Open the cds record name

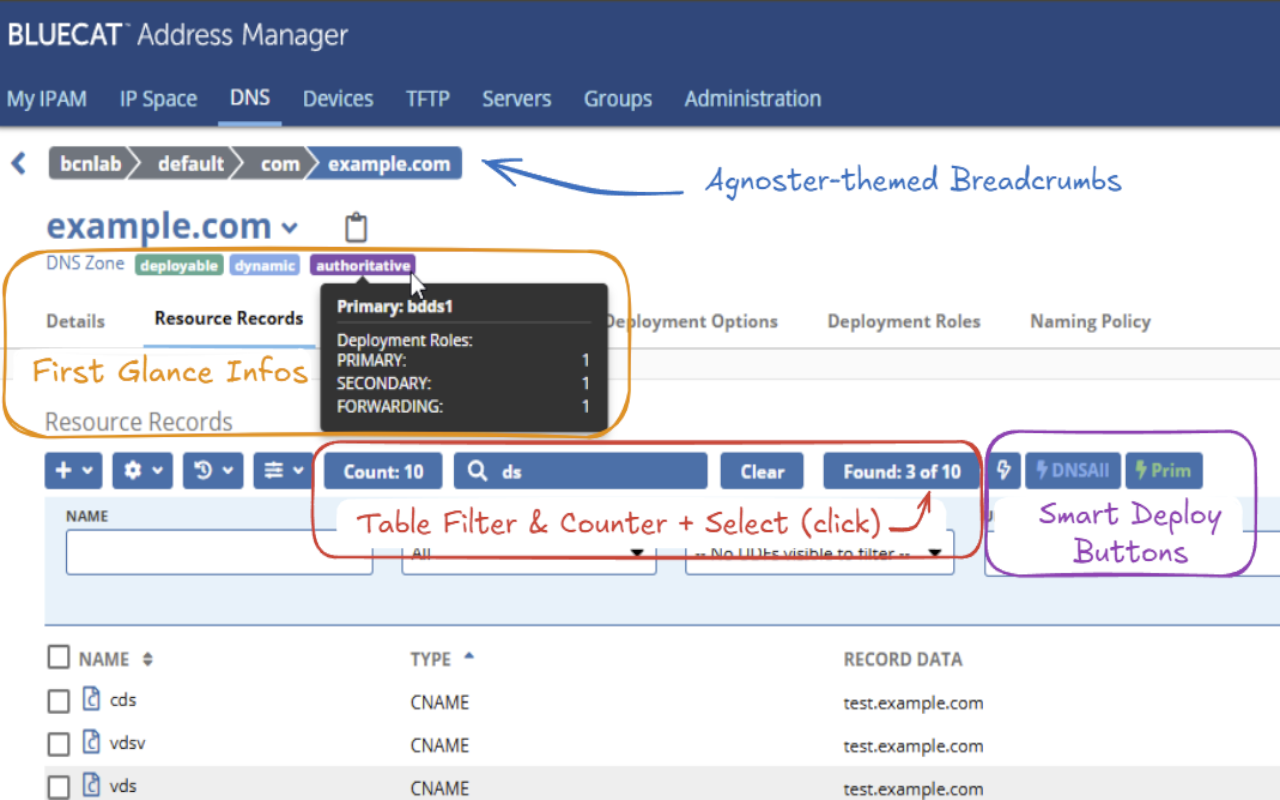[x=123, y=699]
